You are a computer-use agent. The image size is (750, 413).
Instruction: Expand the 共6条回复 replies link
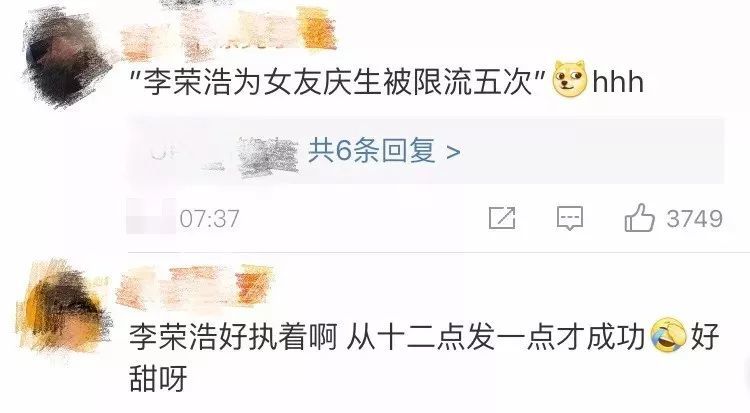pyautogui.click(x=371, y=151)
